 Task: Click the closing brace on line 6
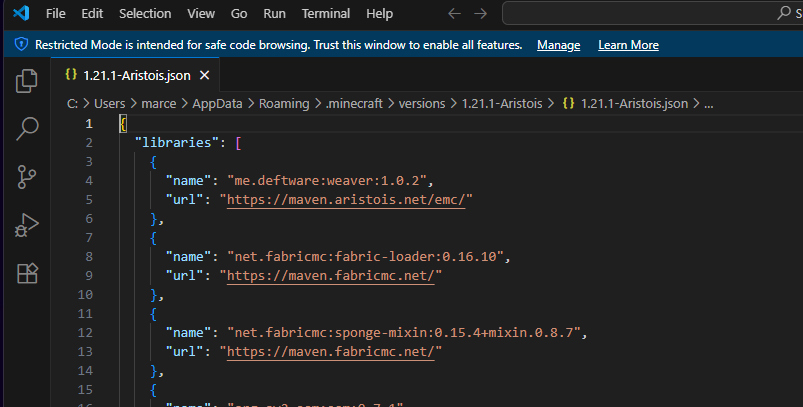[x=154, y=219]
